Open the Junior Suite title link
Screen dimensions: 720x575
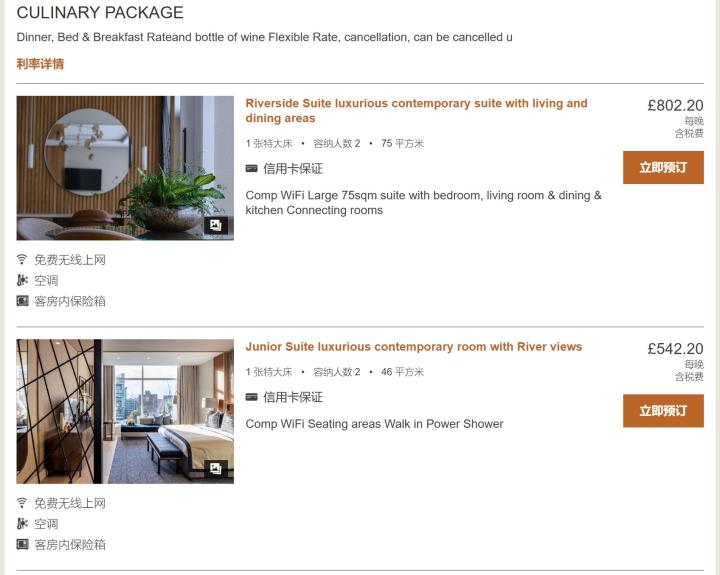point(413,347)
